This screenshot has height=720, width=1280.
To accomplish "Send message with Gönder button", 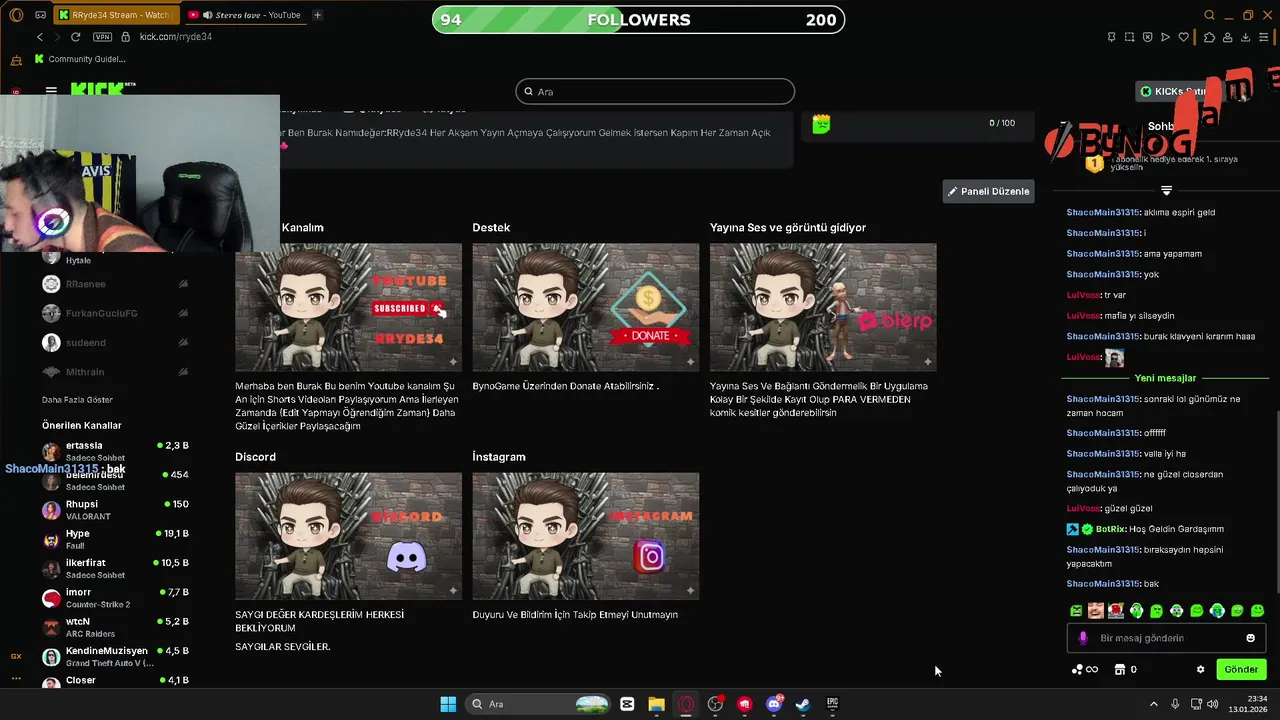I will 1241,669.
